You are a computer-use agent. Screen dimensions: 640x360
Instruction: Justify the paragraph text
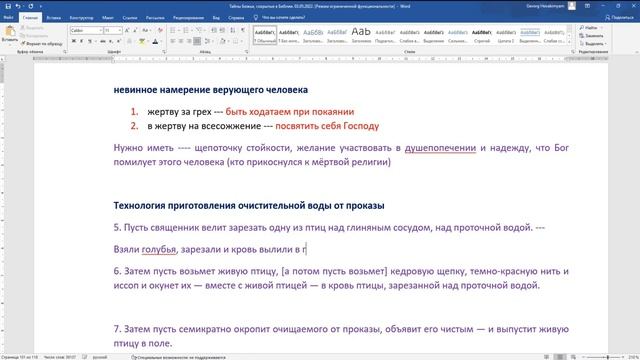coord(197,41)
